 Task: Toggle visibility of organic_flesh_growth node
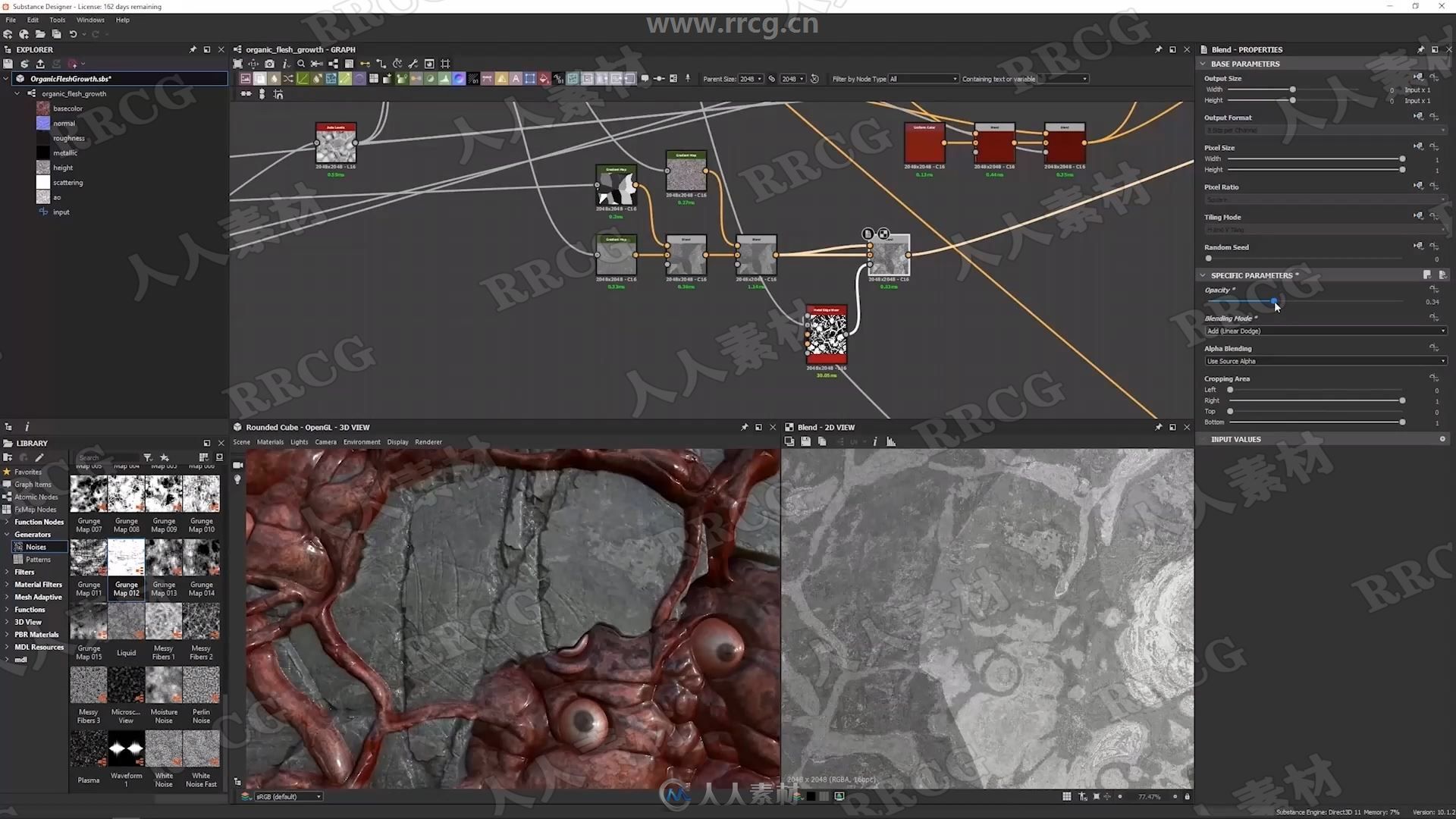(15, 93)
